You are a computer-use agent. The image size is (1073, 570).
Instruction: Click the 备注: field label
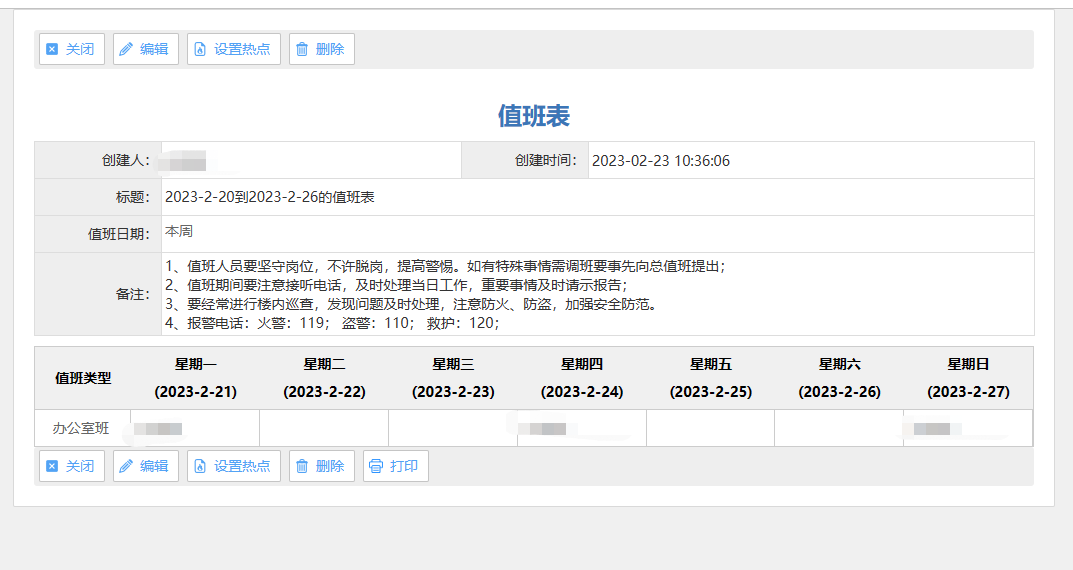133,294
